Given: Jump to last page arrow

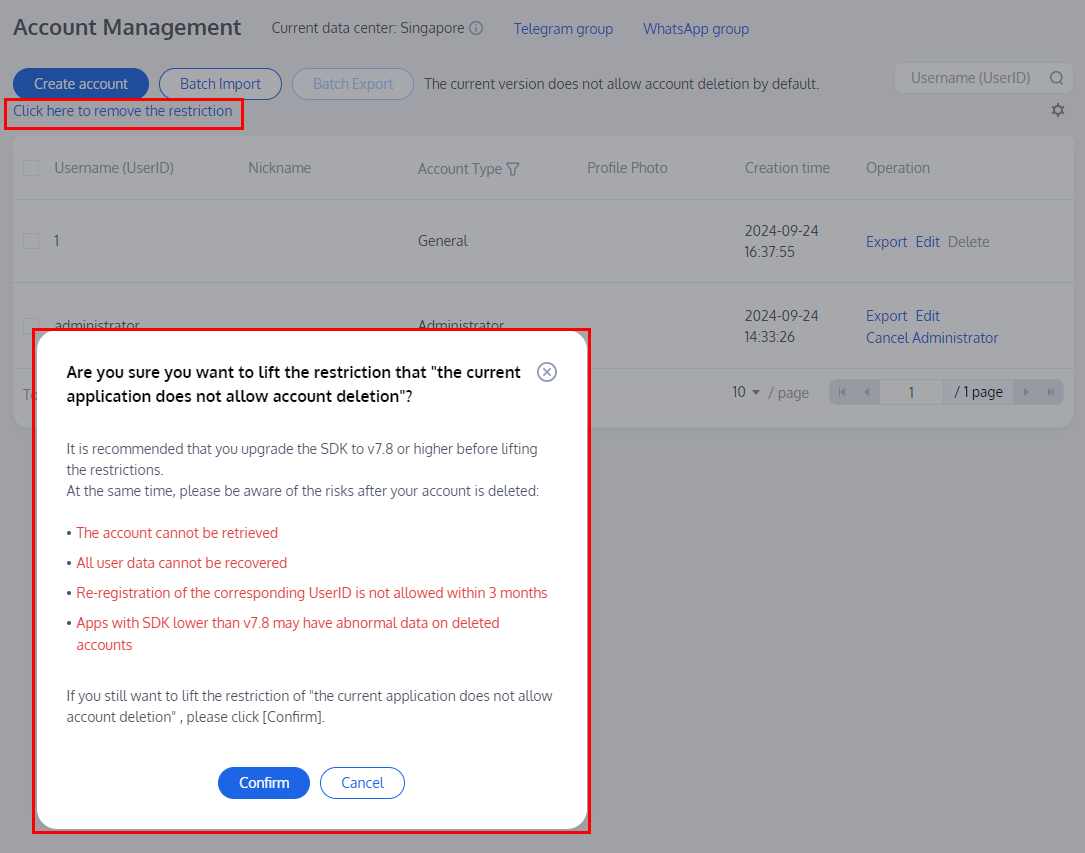Looking at the screenshot, I should (x=1050, y=392).
